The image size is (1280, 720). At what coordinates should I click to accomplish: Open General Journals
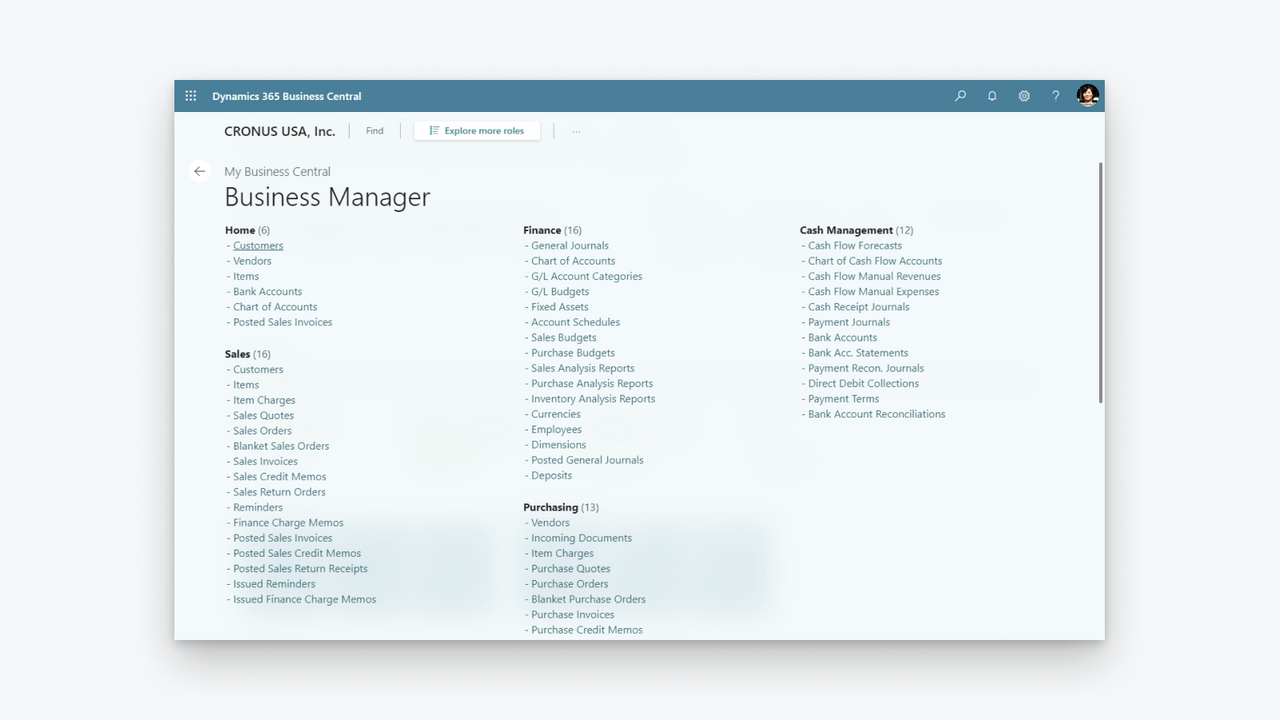[570, 246]
